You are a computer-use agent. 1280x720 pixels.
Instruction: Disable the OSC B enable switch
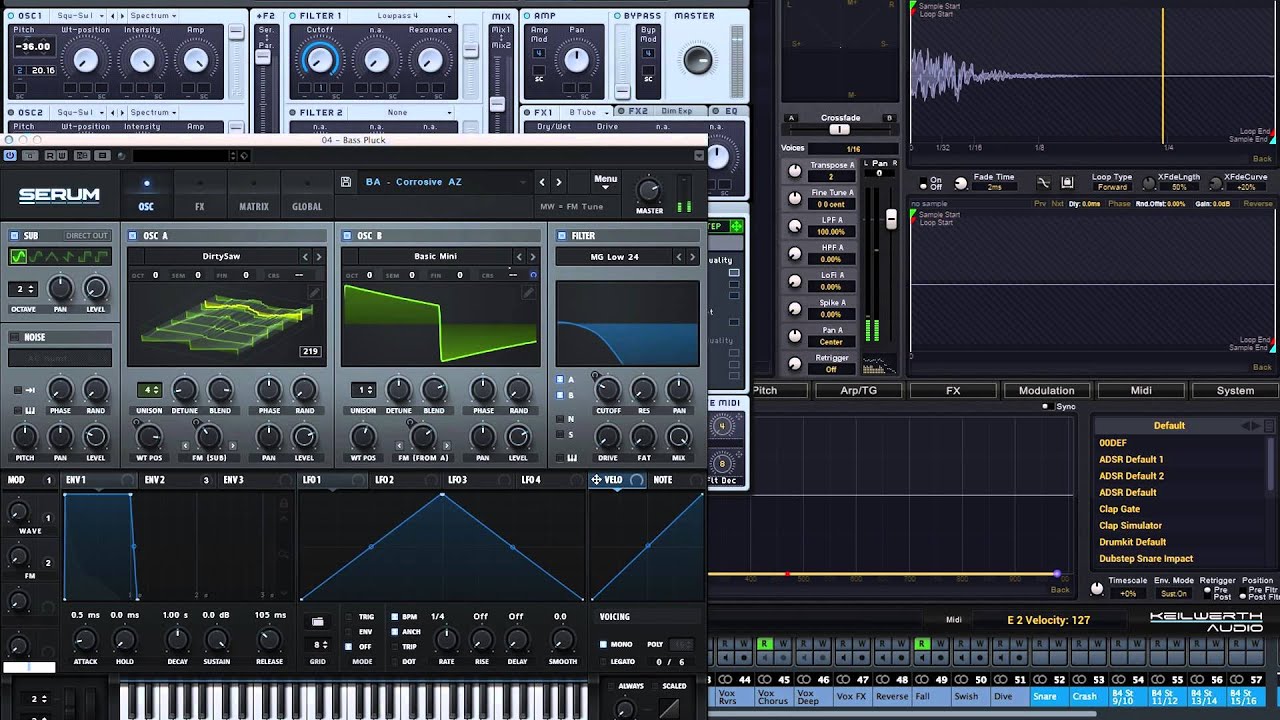(x=347, y=236)
